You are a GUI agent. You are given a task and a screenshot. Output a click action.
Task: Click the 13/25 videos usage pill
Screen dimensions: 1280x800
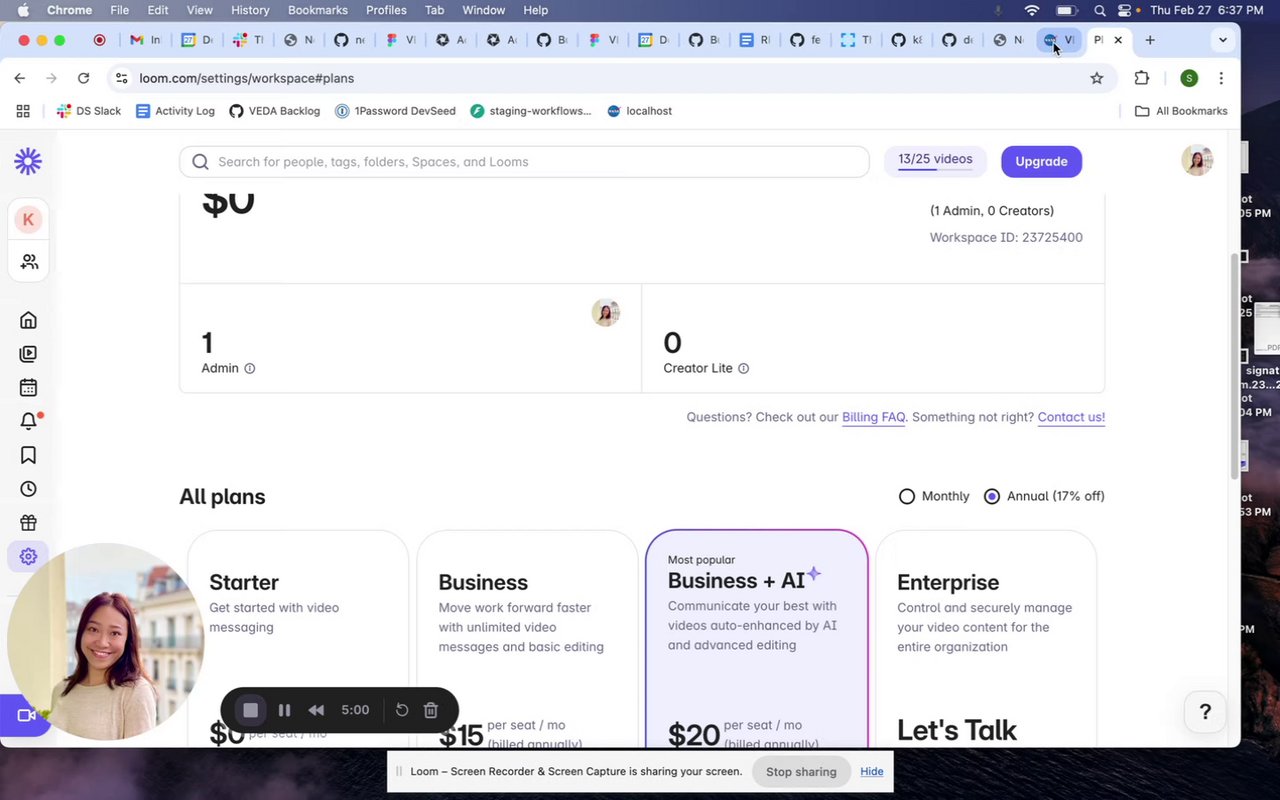935,160
